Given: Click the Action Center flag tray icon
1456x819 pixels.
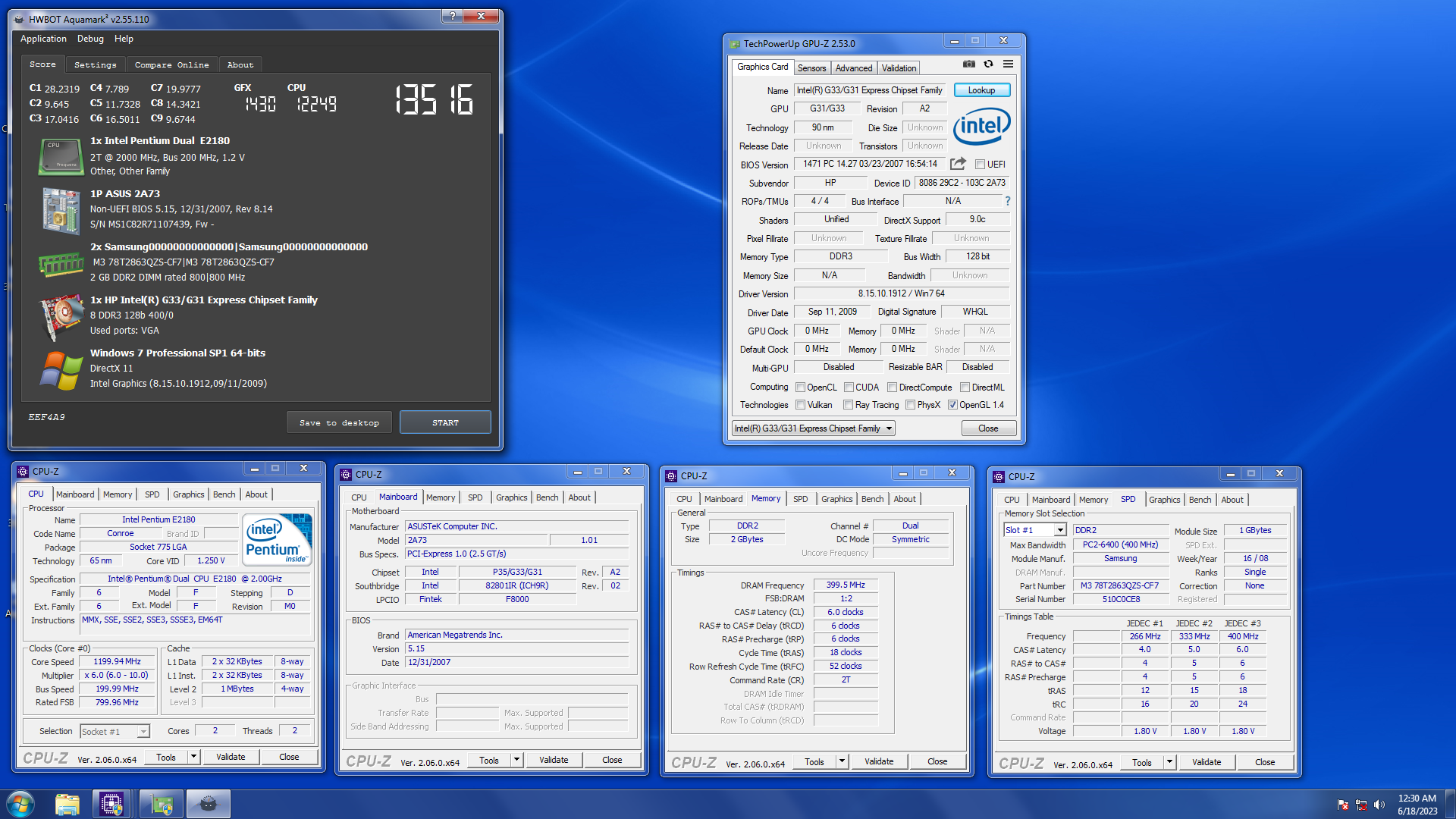Looking at the screenshot, I should pos(1343,805).
